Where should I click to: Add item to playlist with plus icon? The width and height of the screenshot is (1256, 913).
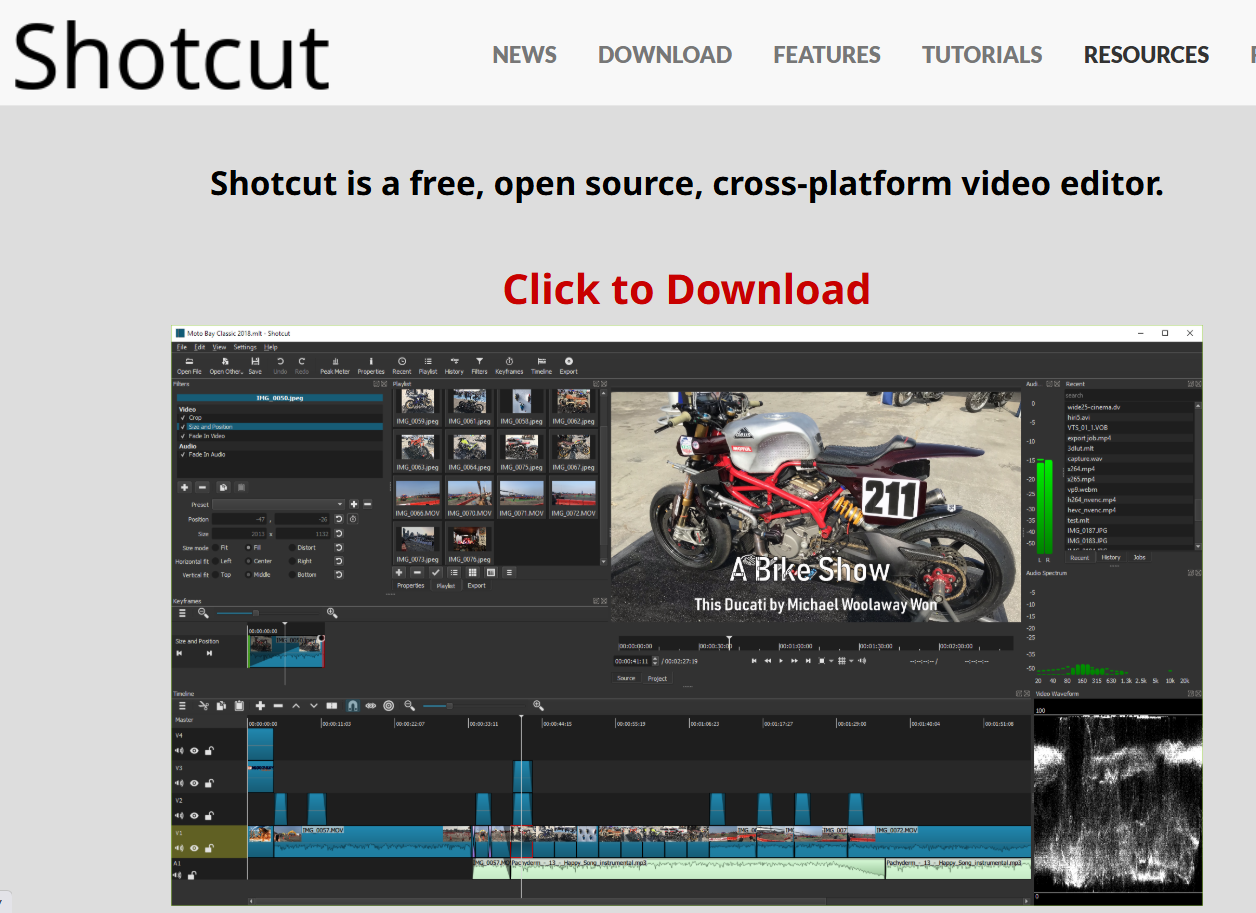click(399, 572)
